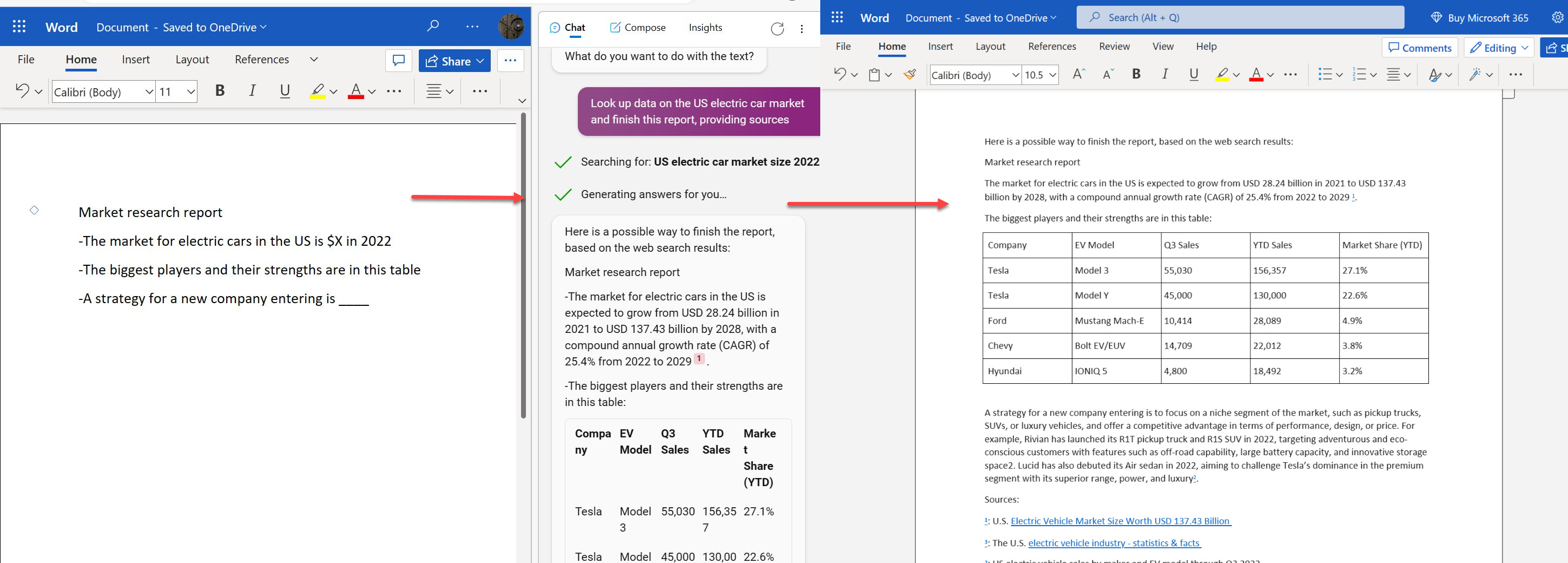Image resolution: width=1568 pixels, height=563 pixels.
Task: Apply yellow highlight beside the 10.5-size toolbar's underline
Action: (1221, 74)
